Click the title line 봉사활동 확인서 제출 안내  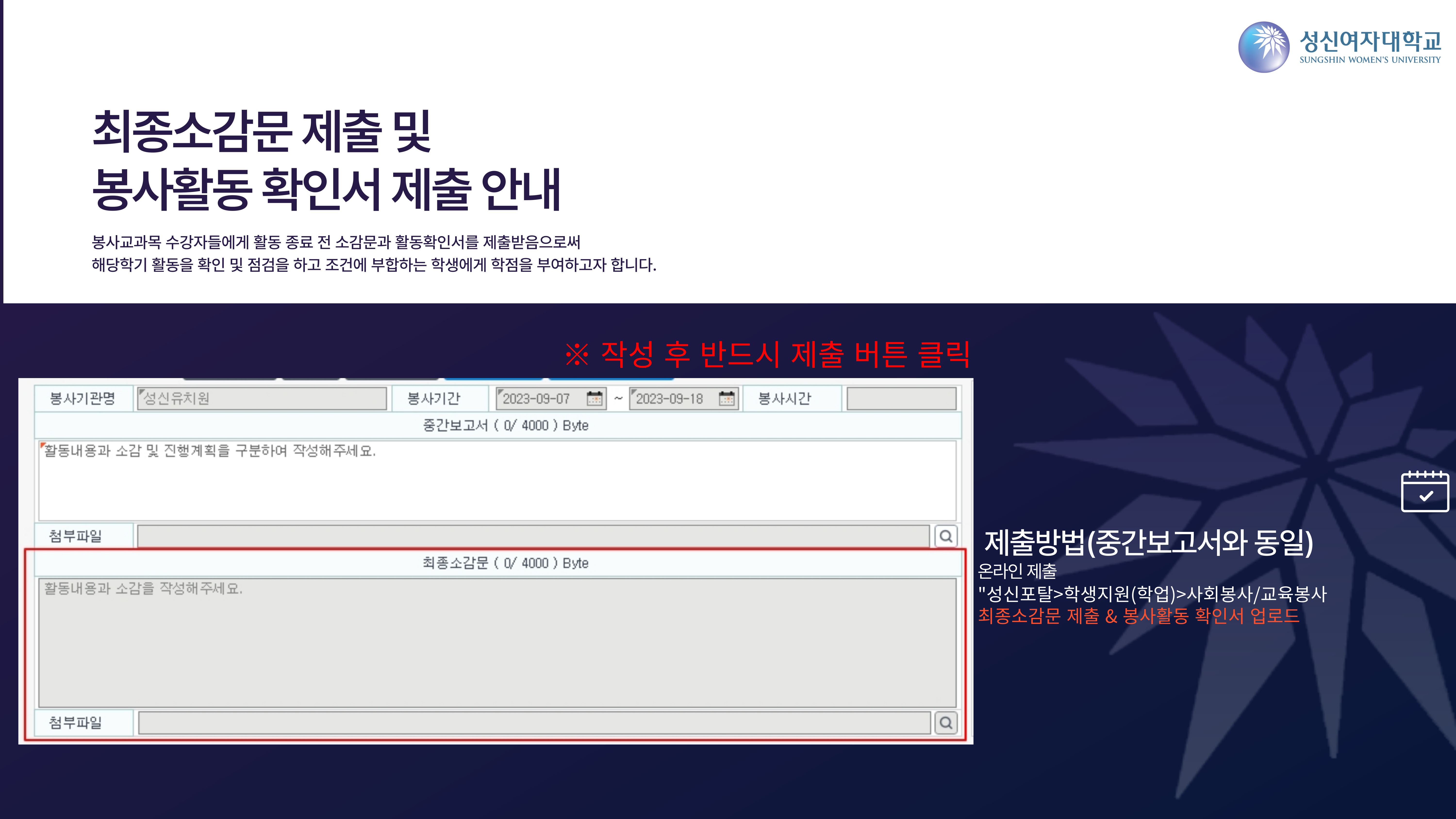click(326, 189)
